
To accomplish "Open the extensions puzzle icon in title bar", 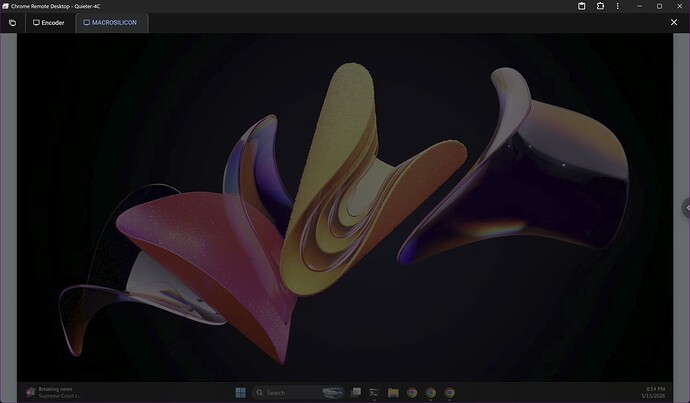I will point(600,6).
